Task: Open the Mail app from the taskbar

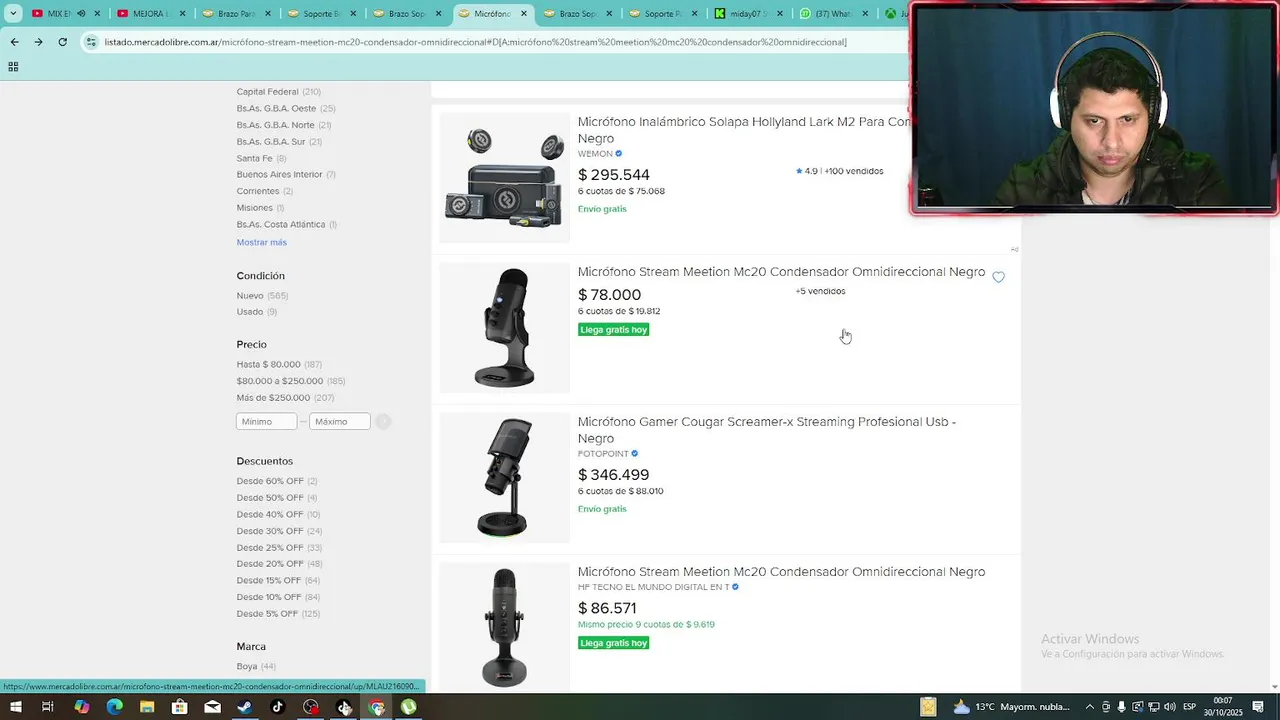Action: [212, 707]
